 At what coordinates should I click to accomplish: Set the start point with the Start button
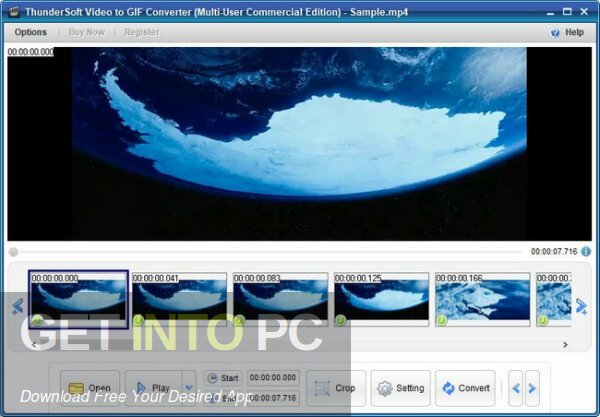(x=223, y=378)
